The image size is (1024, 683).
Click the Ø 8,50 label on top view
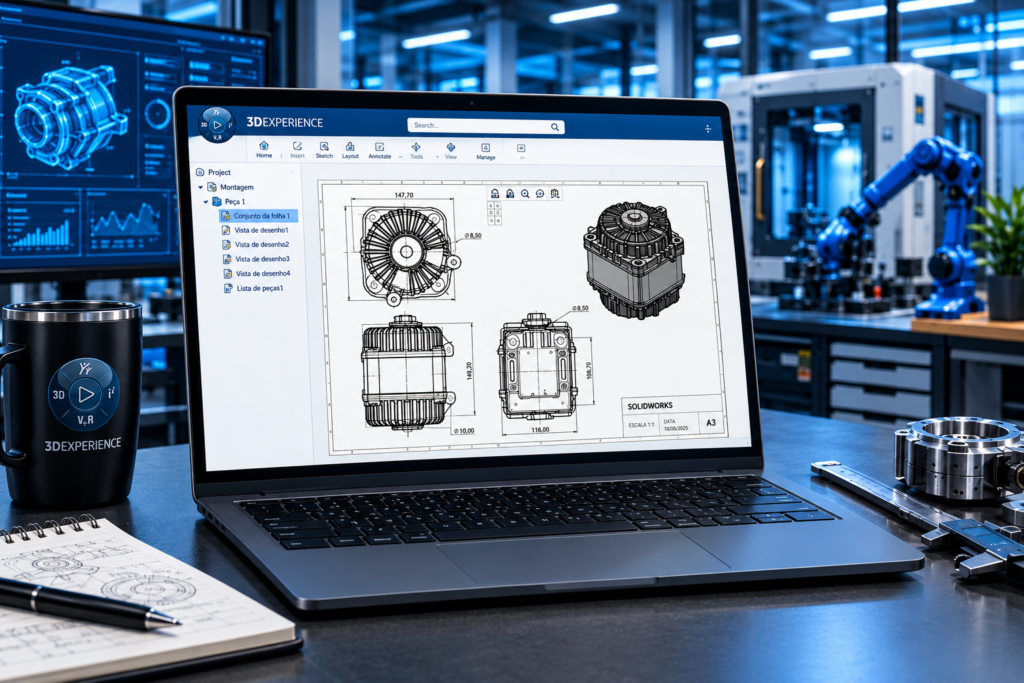click(x=473, y=236)
